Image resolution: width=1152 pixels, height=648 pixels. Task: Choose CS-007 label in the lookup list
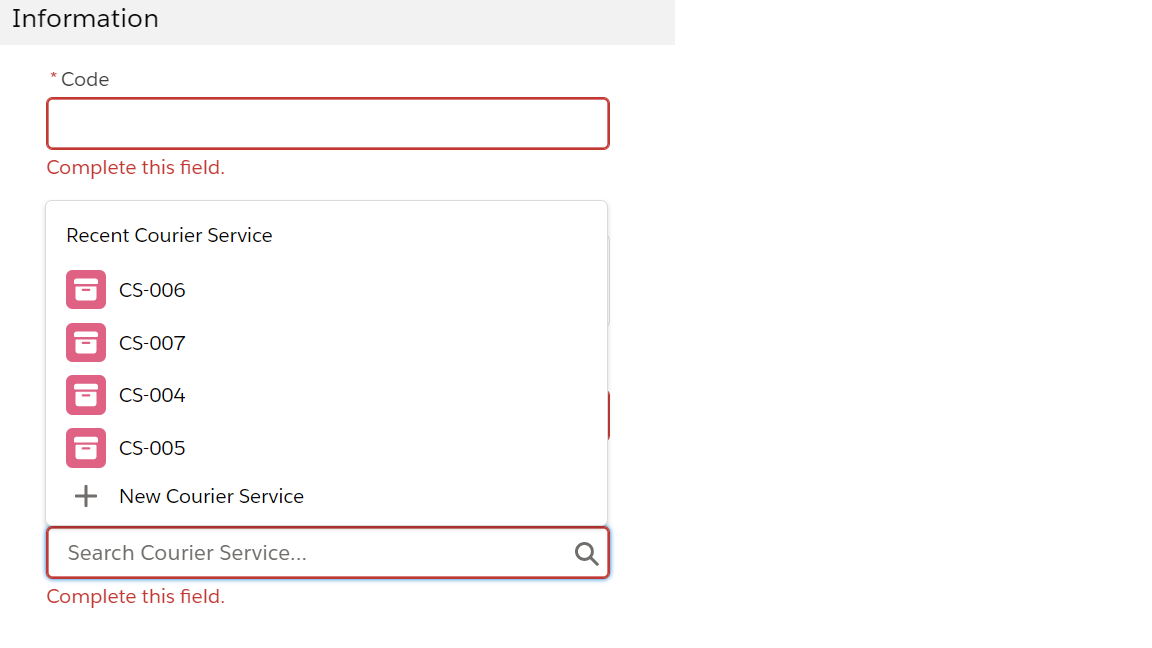click(x=152, y=343)
